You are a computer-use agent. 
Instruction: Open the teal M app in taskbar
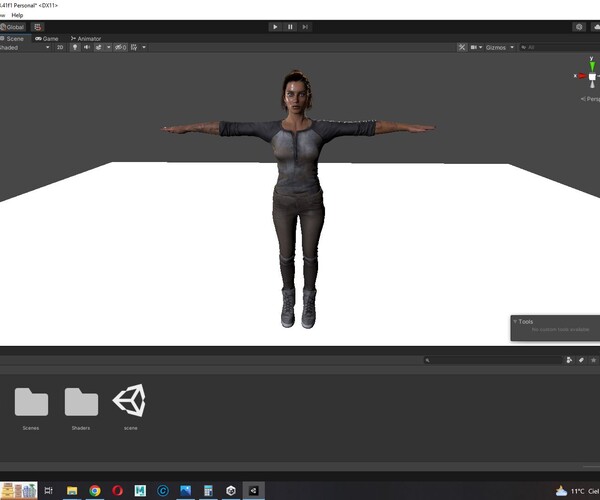pos(140,490)
